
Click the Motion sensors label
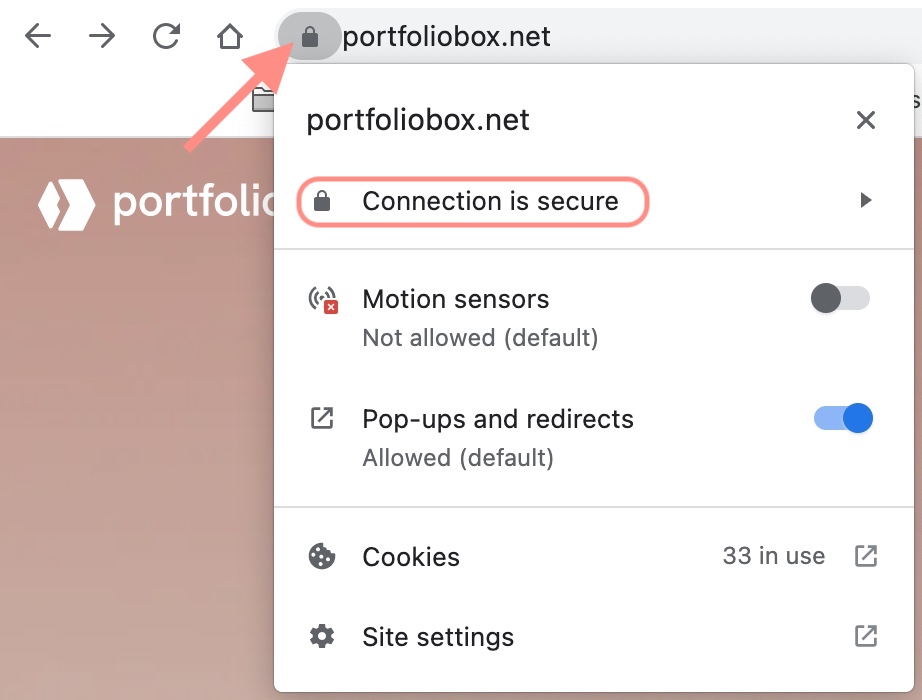(x=456, y=299)
